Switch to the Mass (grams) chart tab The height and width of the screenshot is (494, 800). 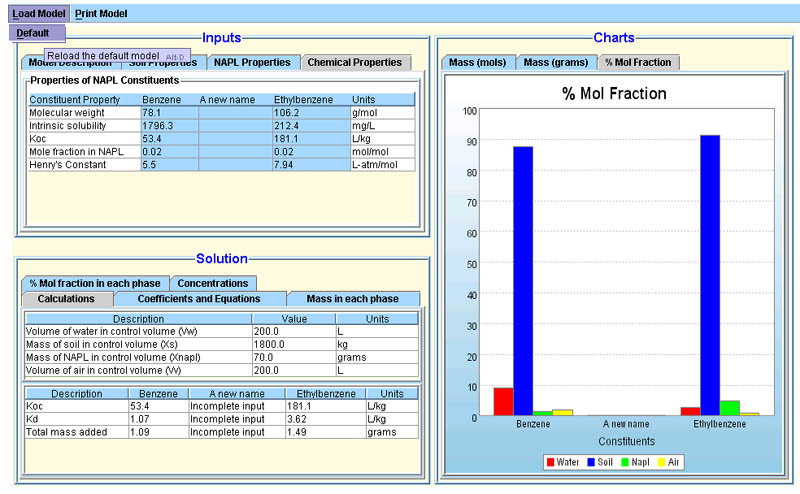pos(555,62)
